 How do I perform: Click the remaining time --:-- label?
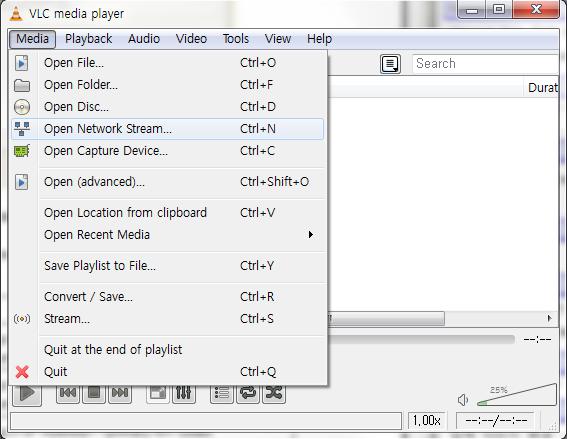(x=537, y=339)
